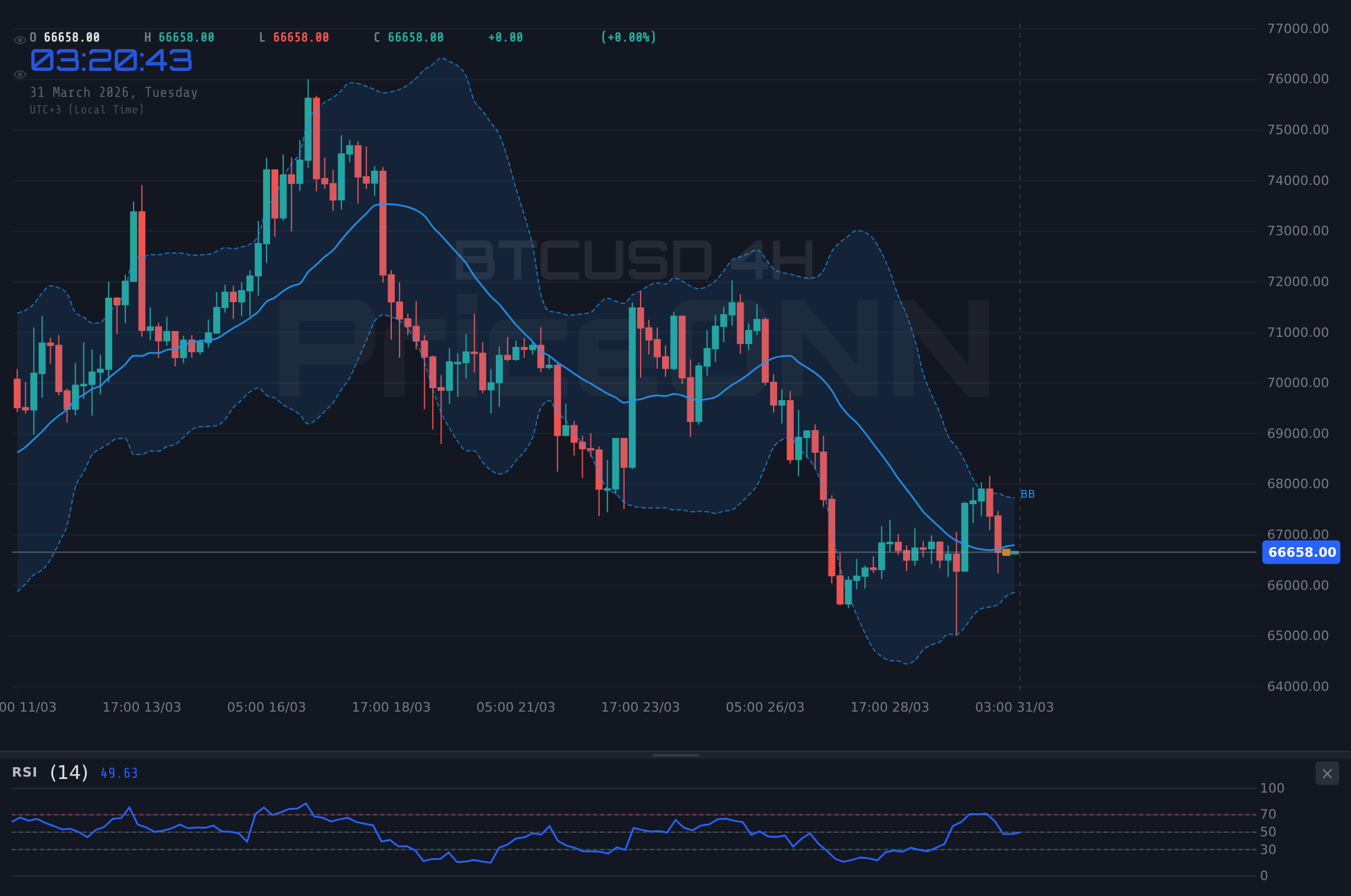Click the BB indicator label on the chart
Viewport: 1351px width, 896px height.
click(1028, 494)
